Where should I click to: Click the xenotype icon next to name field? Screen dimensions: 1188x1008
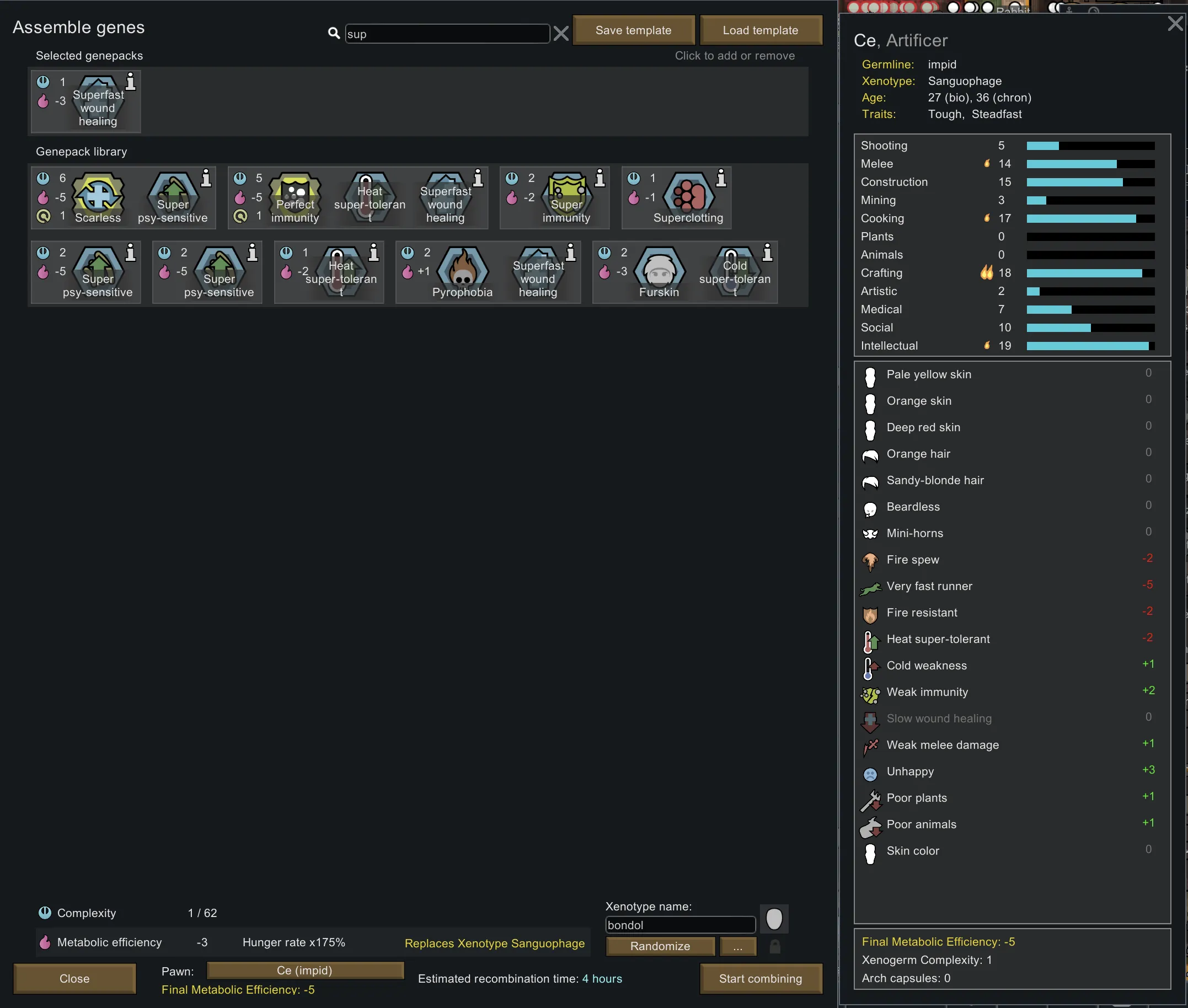click(774, 919)
